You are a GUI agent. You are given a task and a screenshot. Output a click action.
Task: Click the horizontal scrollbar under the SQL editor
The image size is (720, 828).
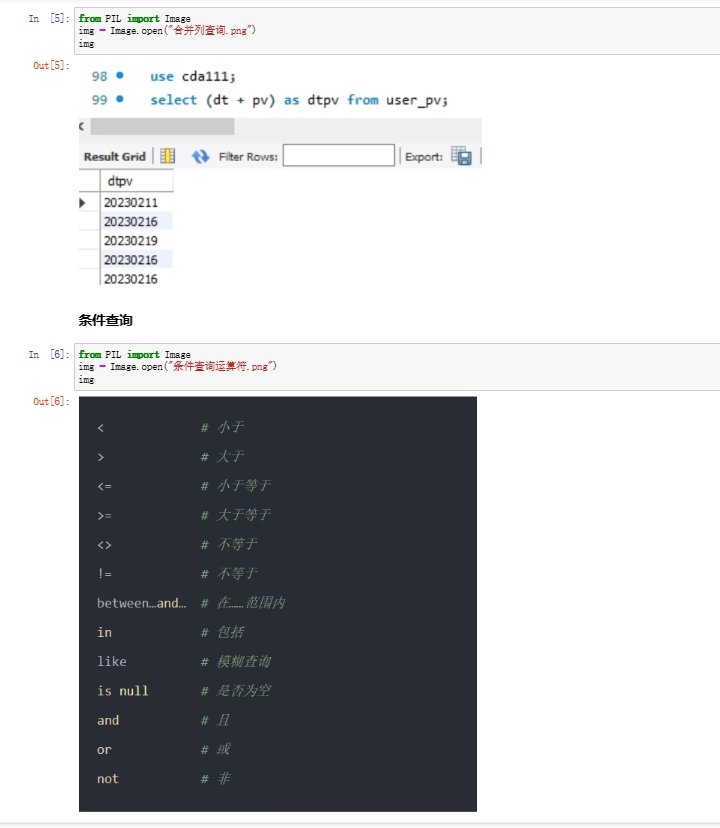point(162,126)
